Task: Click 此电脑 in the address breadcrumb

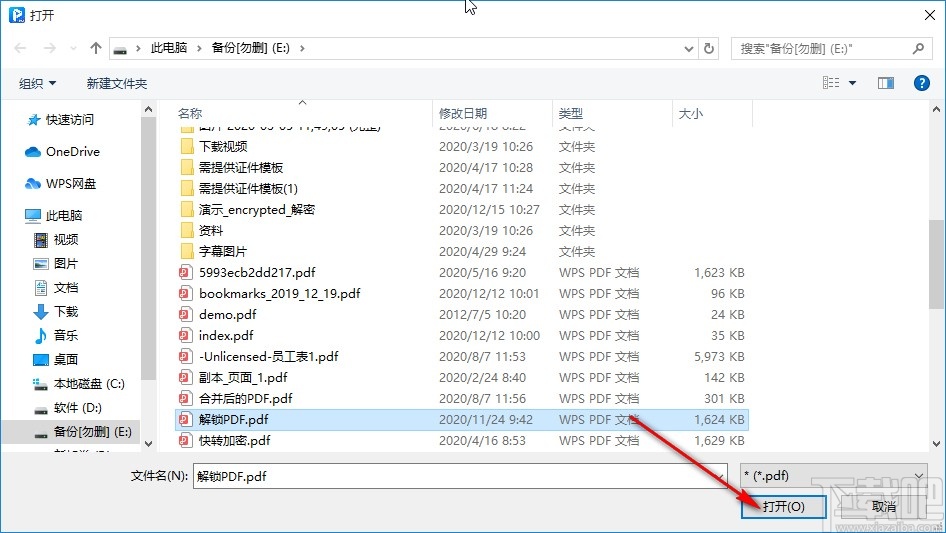Action: click(168, 48)
